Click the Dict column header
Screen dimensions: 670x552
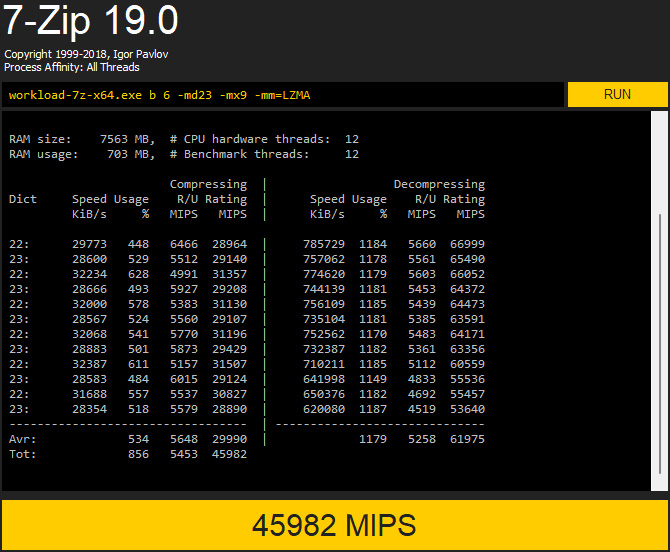(x=22, y=199)
